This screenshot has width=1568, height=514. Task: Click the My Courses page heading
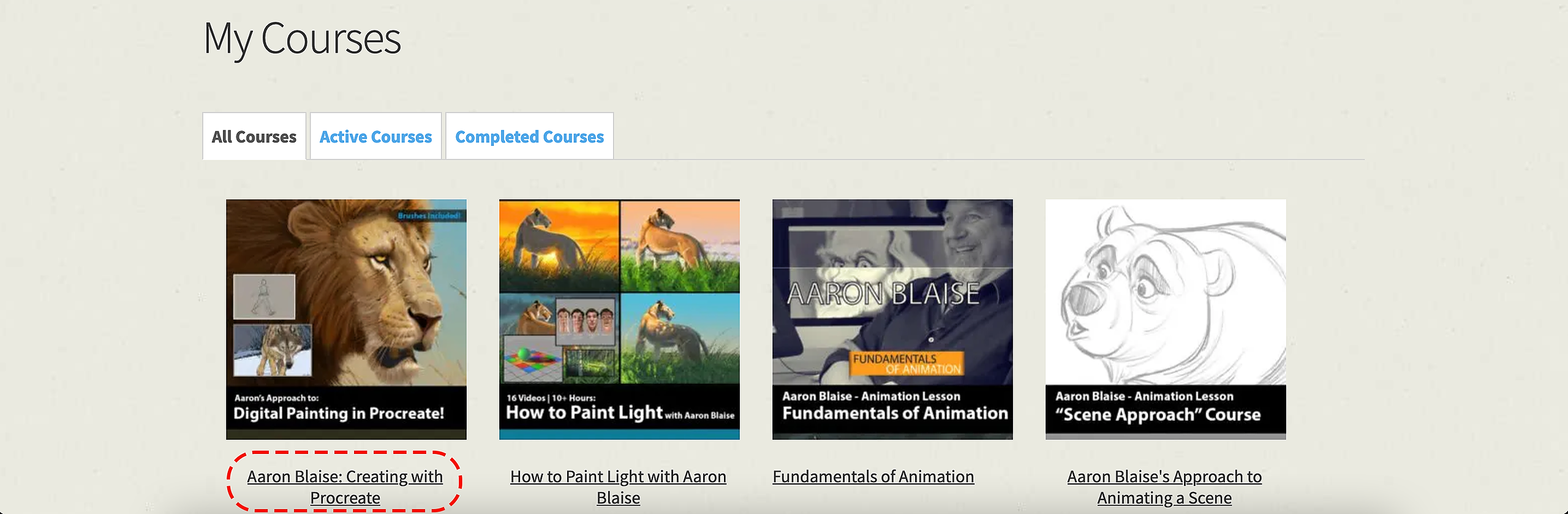click(x=302, y=39)
